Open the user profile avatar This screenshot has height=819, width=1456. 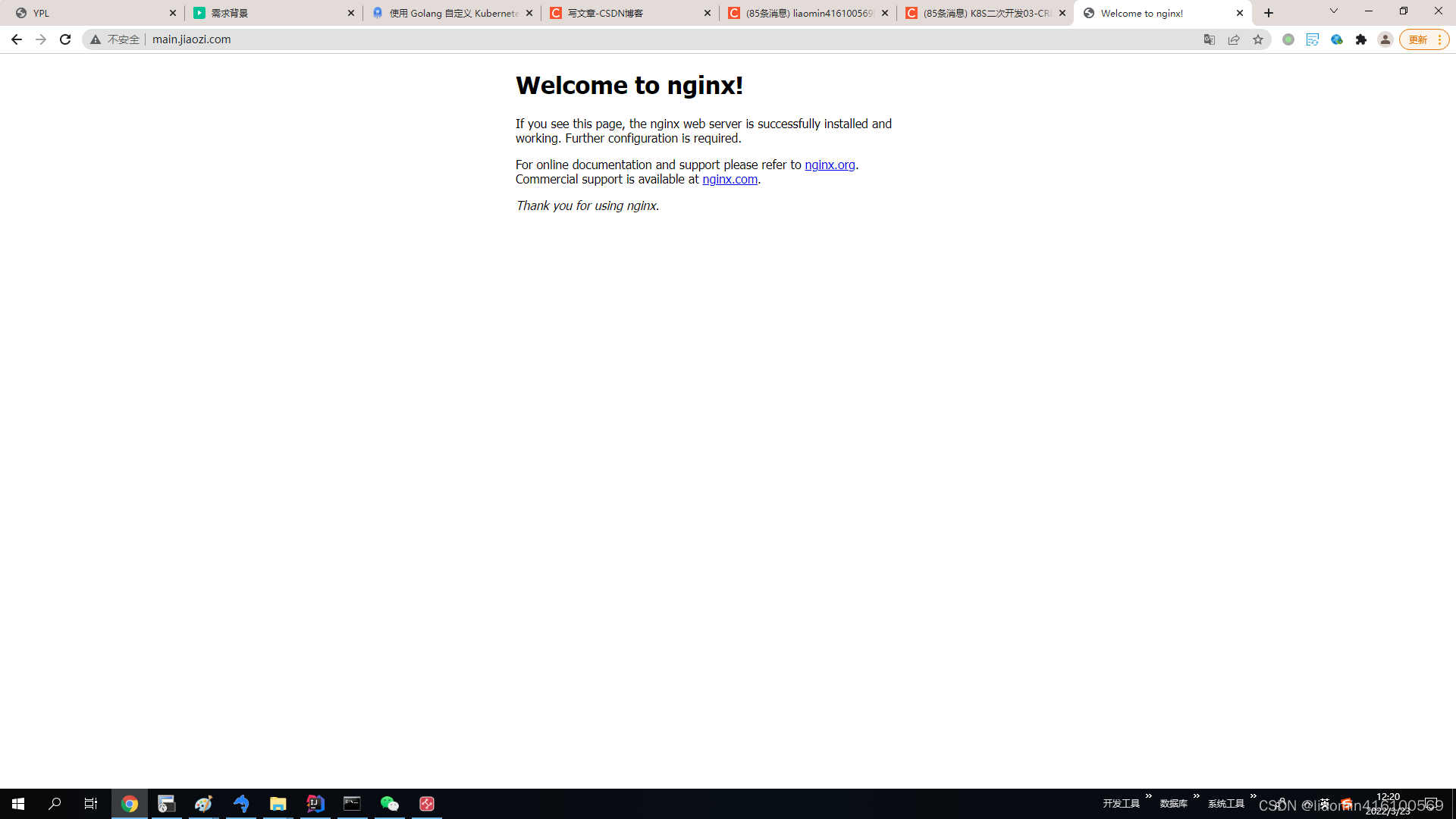[x=1385, y=39]
